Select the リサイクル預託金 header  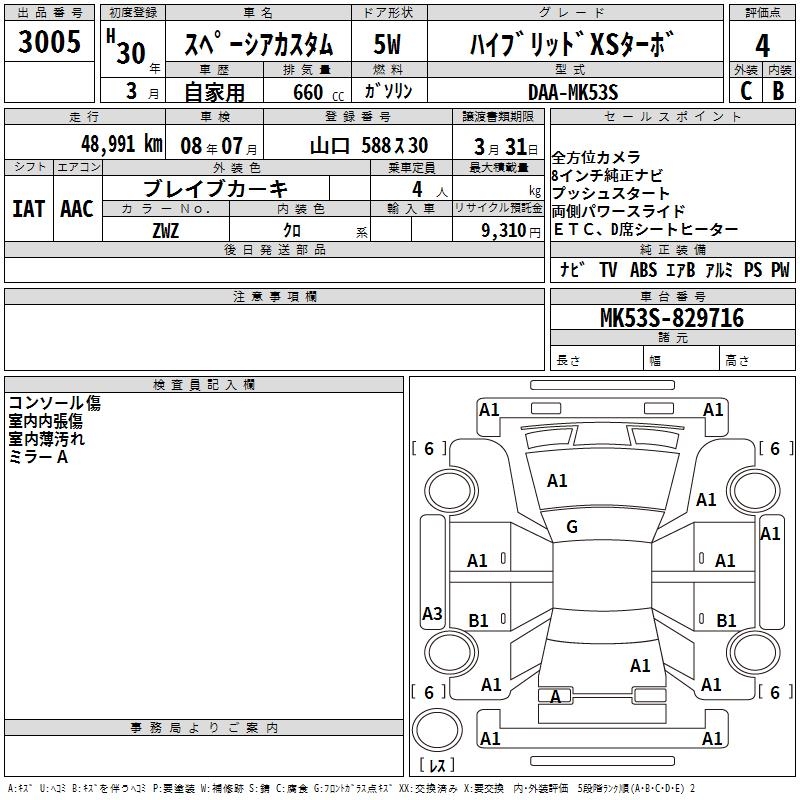click(x=498, y=208)
